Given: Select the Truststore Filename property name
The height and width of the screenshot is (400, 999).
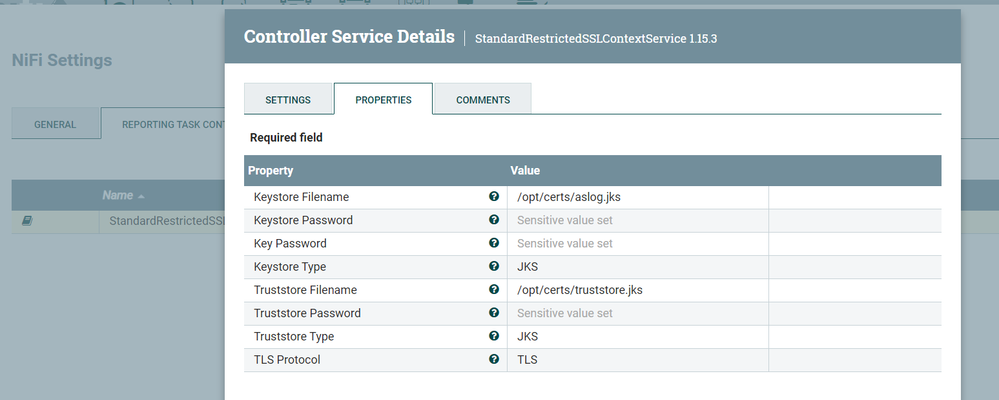Looking at the screenshot, I should (x=305, y=290).
